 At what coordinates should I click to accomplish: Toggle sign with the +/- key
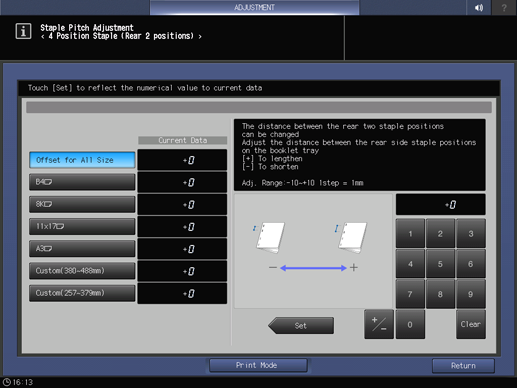tap(379, 324)
